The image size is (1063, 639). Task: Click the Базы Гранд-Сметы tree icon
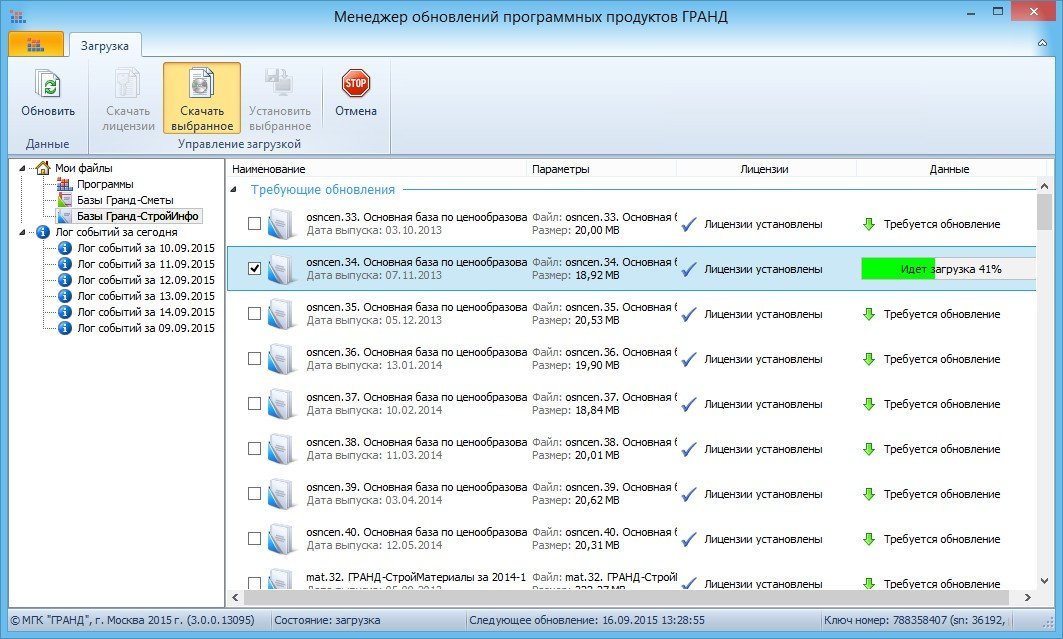[65, 200]
